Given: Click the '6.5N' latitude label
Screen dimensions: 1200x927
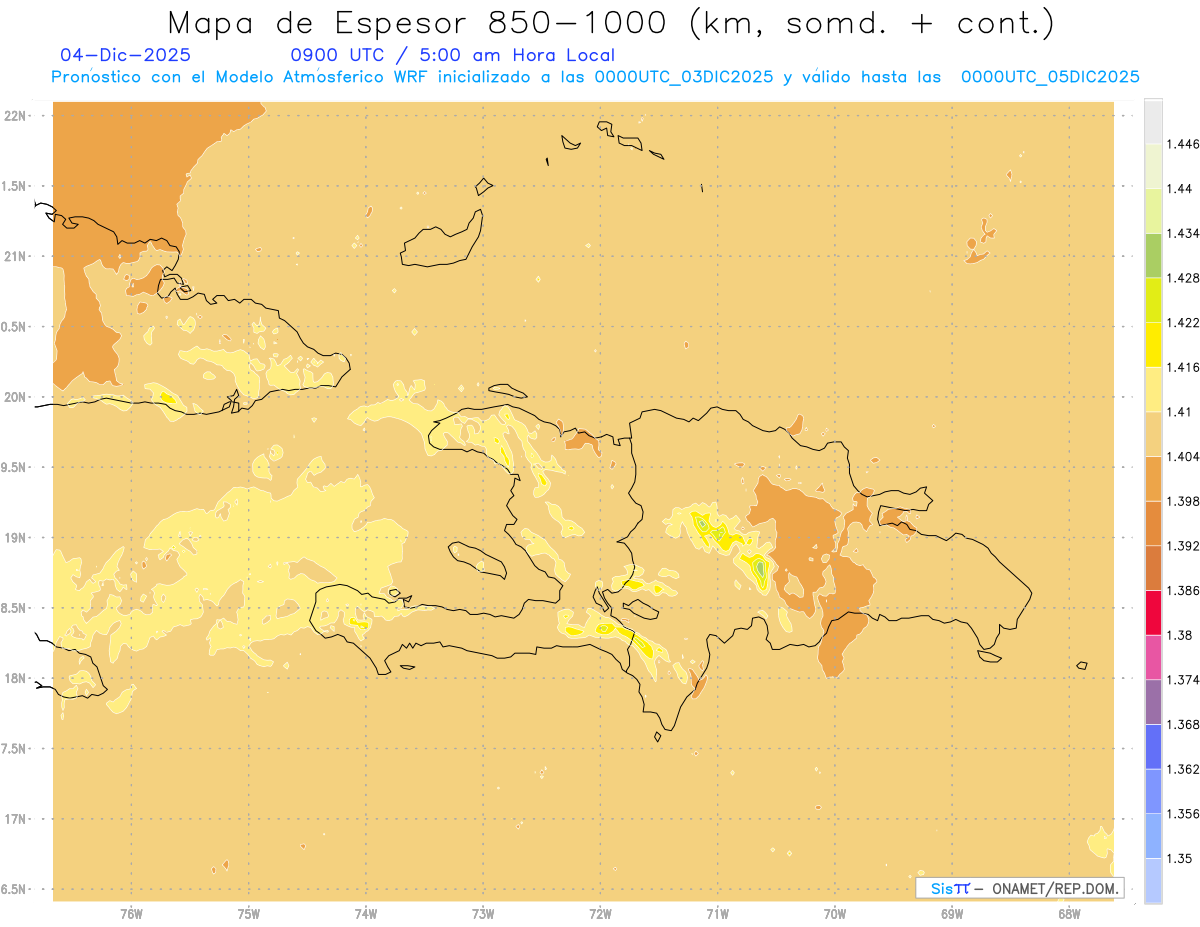Looking at the screenshot, I should click(x=15, y=889).
